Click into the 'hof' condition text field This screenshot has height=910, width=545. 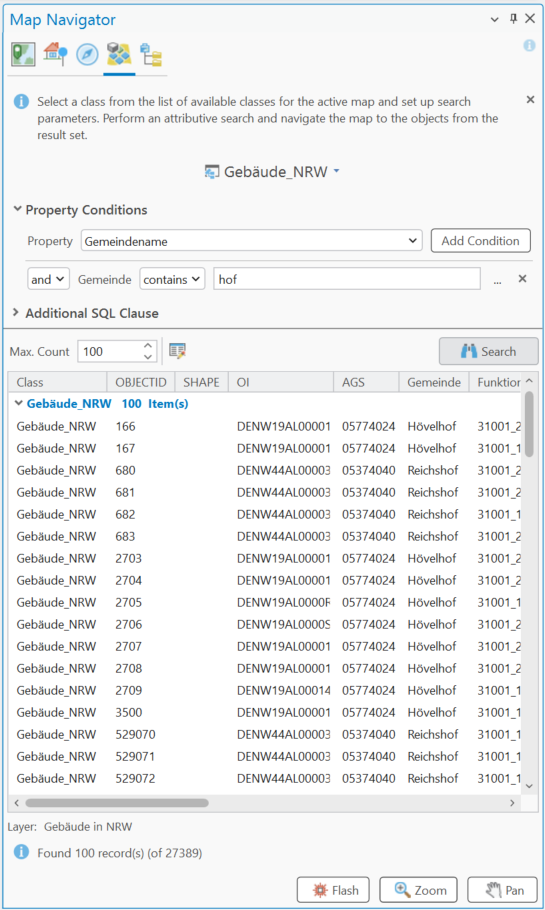point(347,279)
